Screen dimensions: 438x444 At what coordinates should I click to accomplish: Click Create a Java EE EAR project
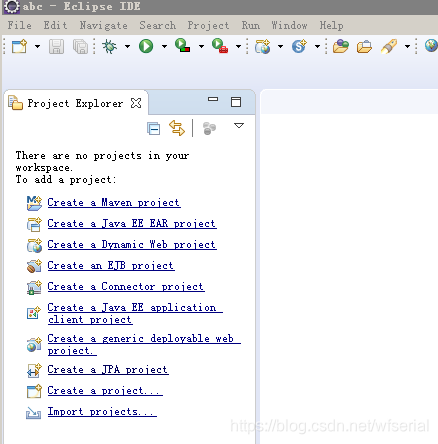pos(132,224)
